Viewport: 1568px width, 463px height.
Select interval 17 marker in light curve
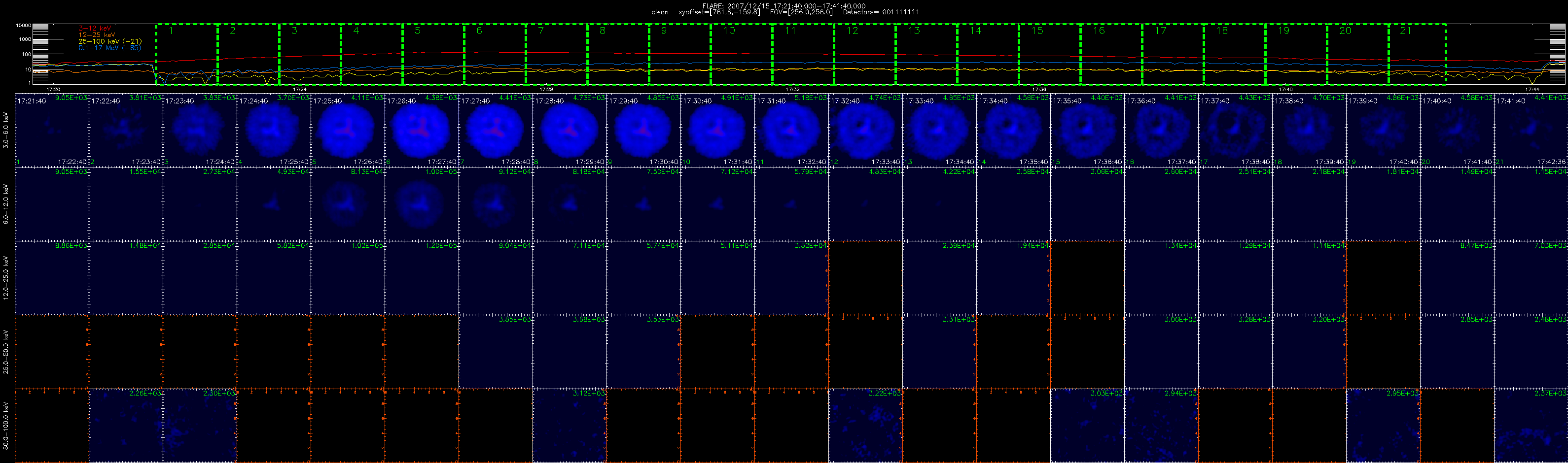[1160, 31]
